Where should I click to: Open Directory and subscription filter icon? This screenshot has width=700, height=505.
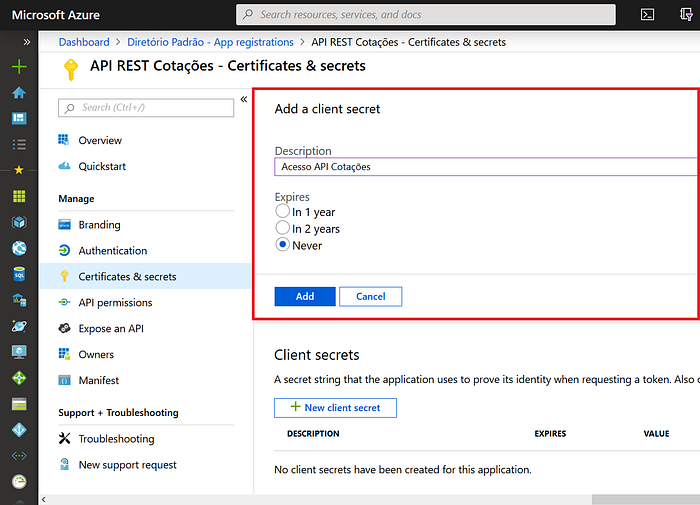(686, 15)
